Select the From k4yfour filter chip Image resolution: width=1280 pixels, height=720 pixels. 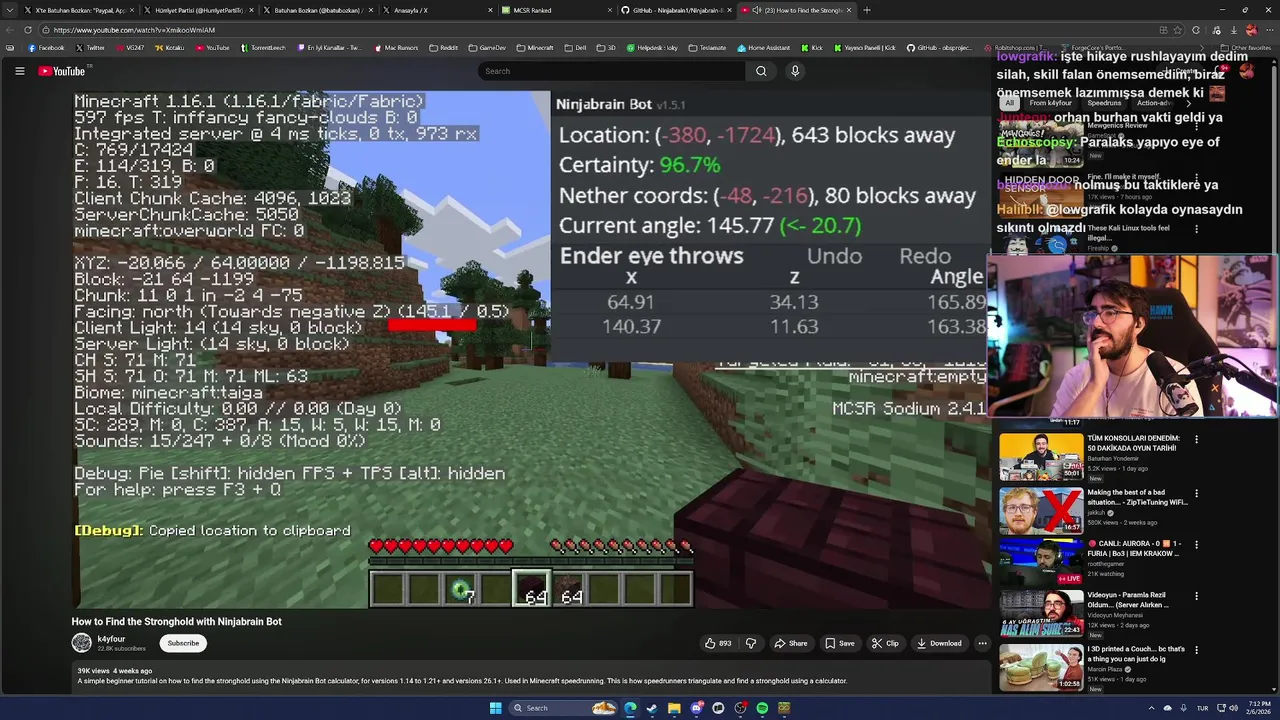tap(1050, 103)
